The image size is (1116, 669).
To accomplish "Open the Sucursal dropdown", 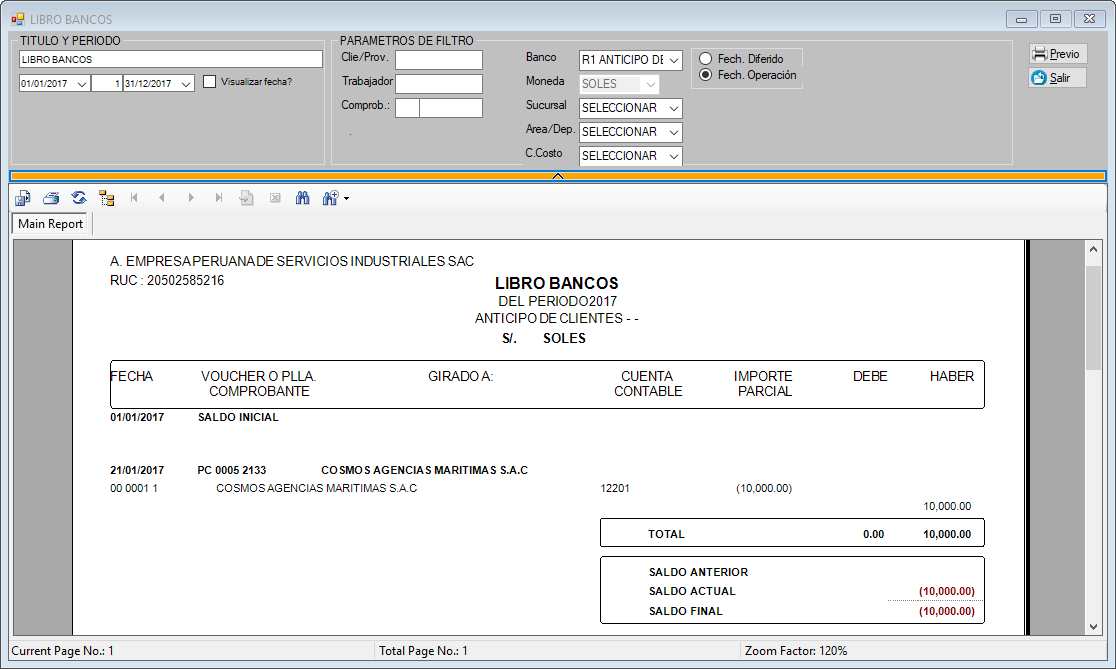I will click(x=673, y=108).
